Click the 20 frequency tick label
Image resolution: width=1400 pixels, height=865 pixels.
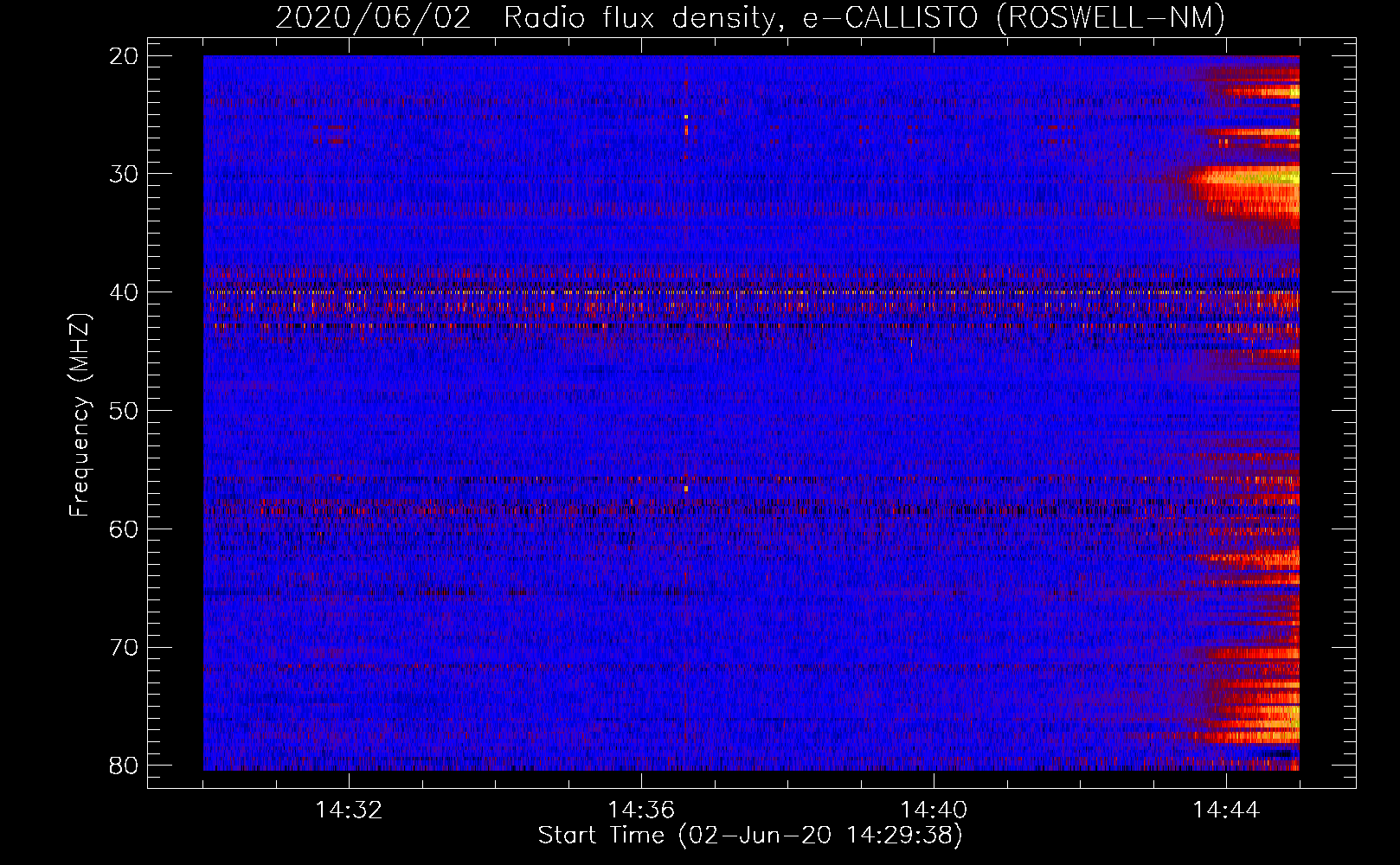point(125,56)
